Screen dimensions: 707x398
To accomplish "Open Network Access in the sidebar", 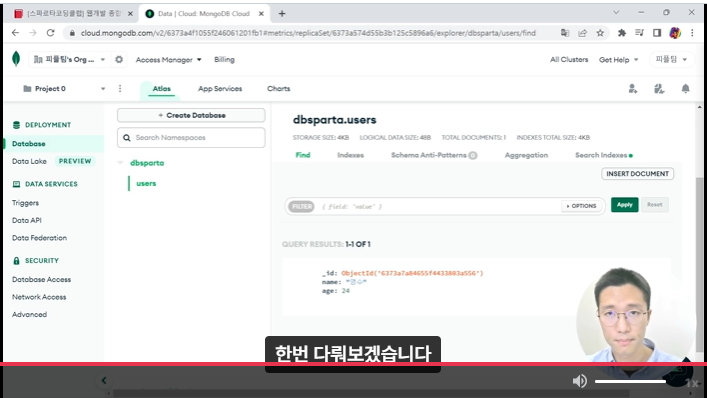I will point(39,297).
